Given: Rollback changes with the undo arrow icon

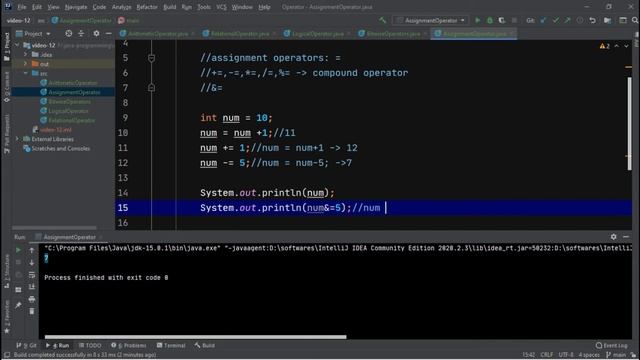Looking at the screenshot, I should (592, 20).
